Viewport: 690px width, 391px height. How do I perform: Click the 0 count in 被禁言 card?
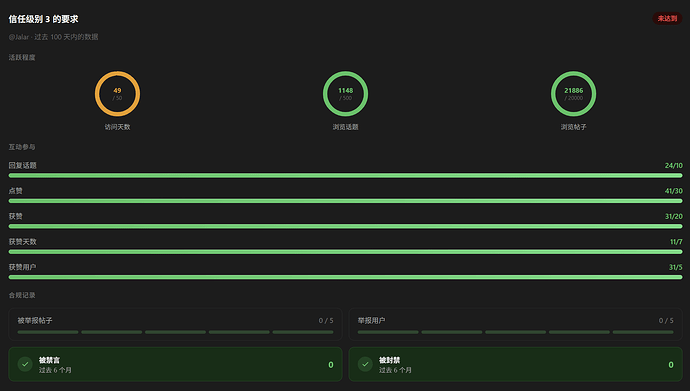click(x=331, y=365)
